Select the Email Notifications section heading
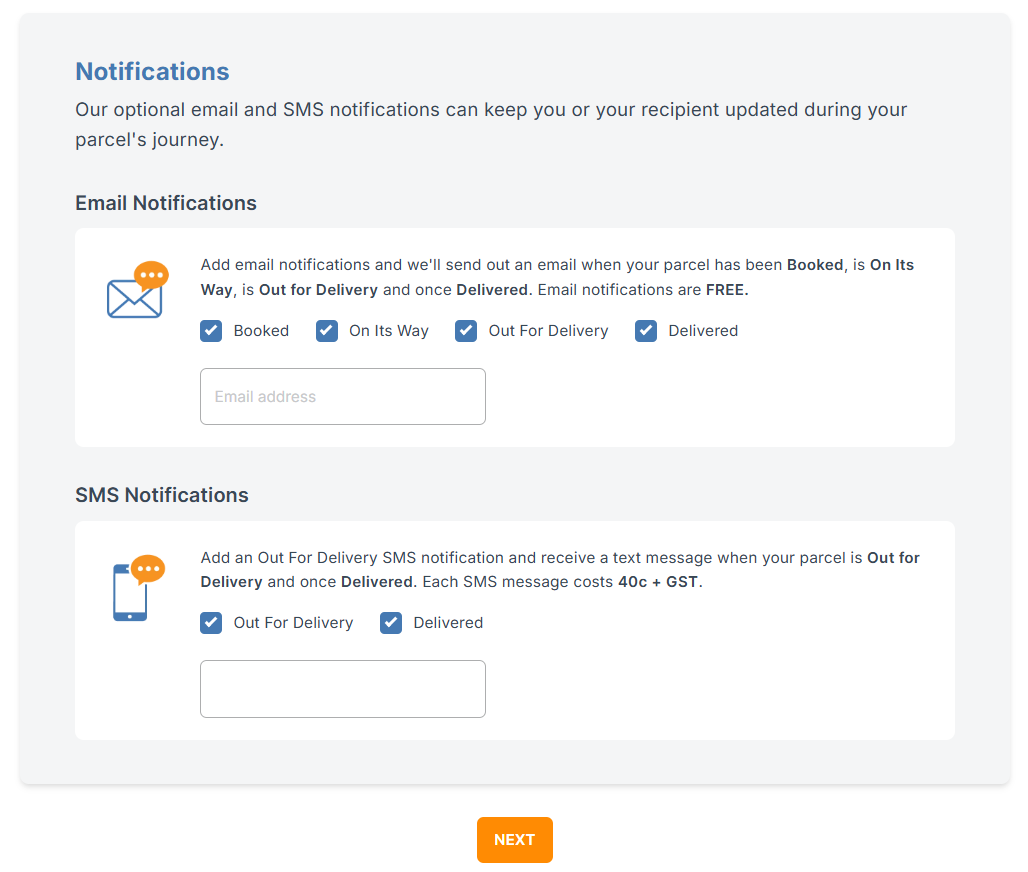1028x872 pixels. pos(166,203)
